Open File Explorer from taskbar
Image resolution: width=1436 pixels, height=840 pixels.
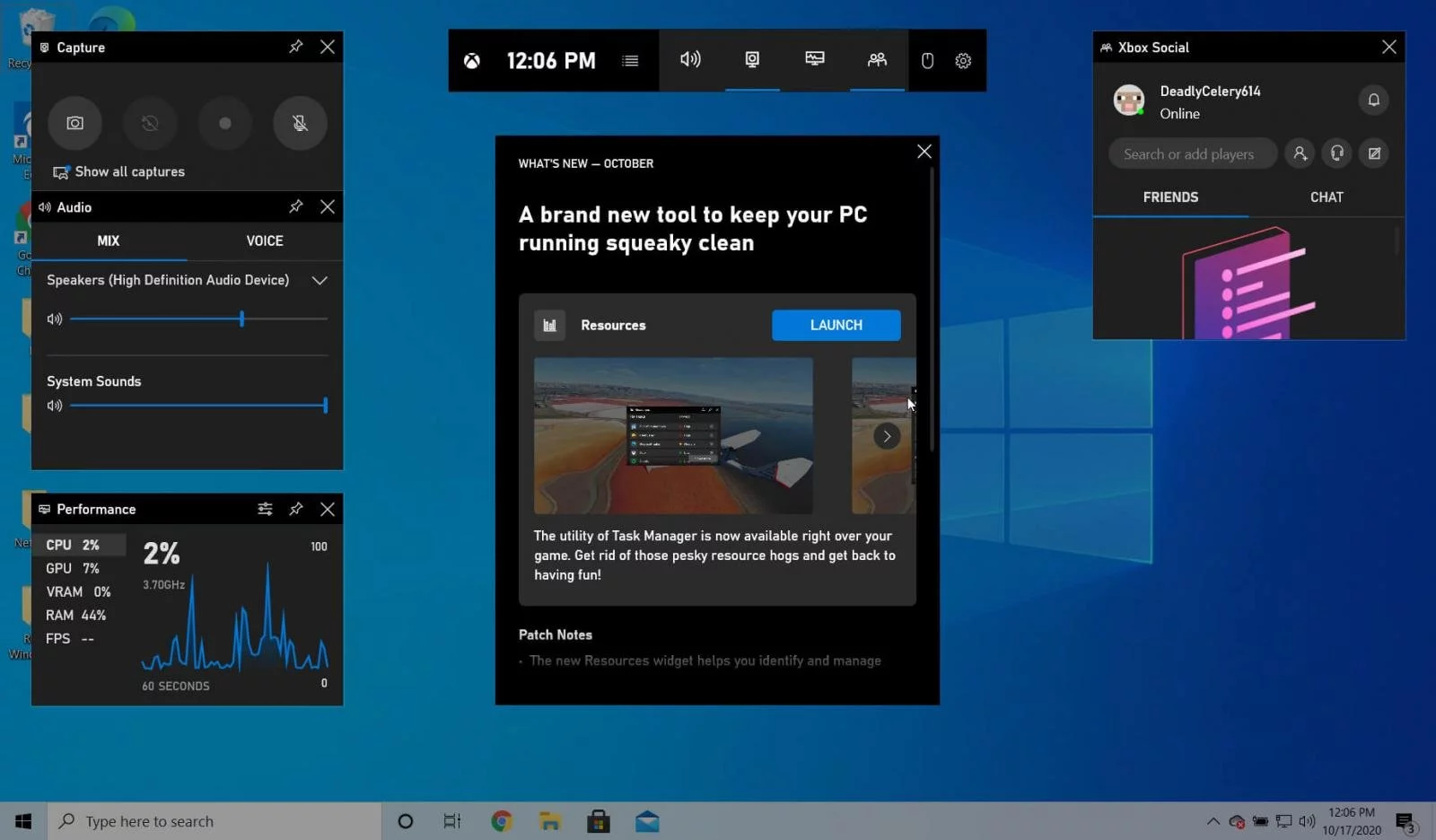click(550, 821)
